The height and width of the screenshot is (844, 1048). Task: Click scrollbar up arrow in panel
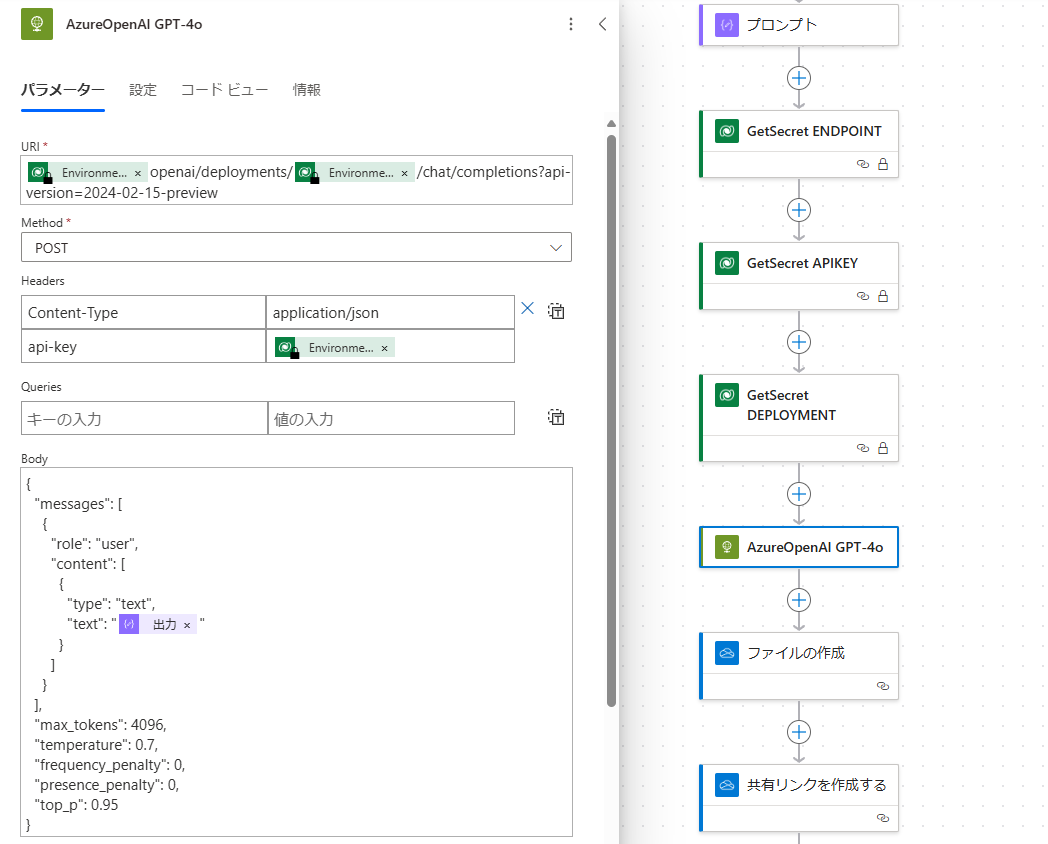611,124
